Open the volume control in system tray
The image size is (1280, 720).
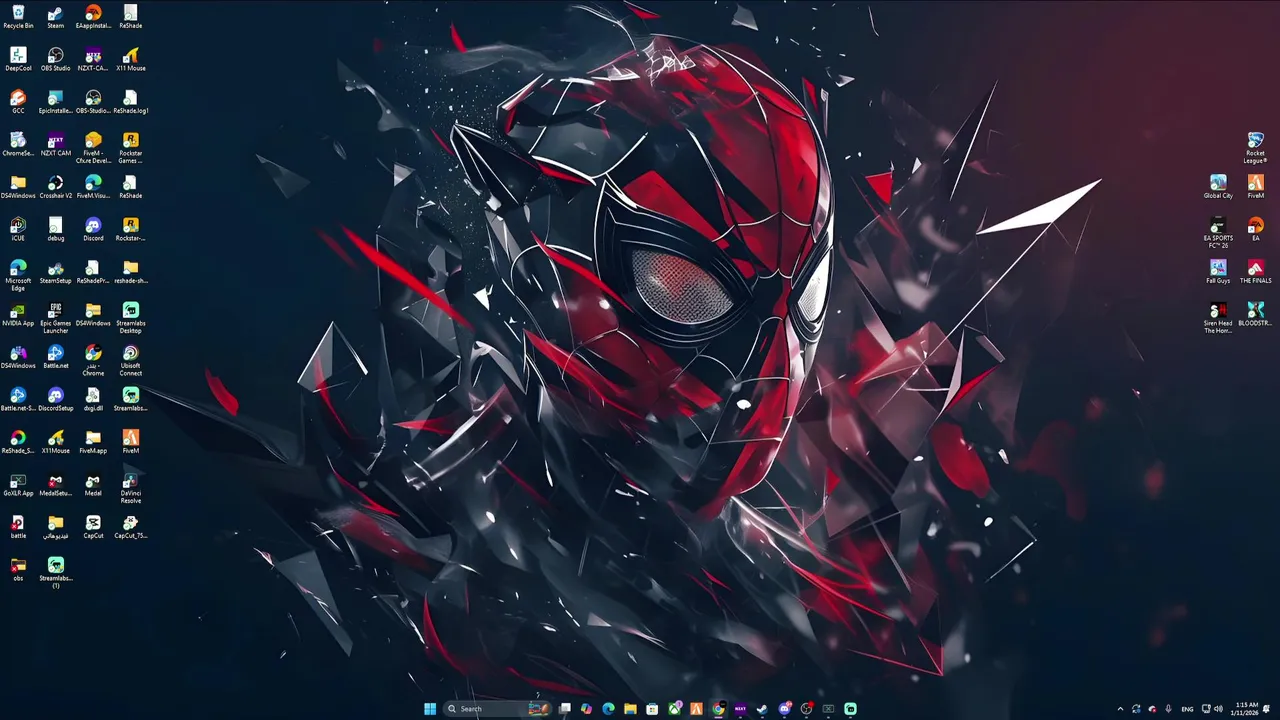point(1218,709)
